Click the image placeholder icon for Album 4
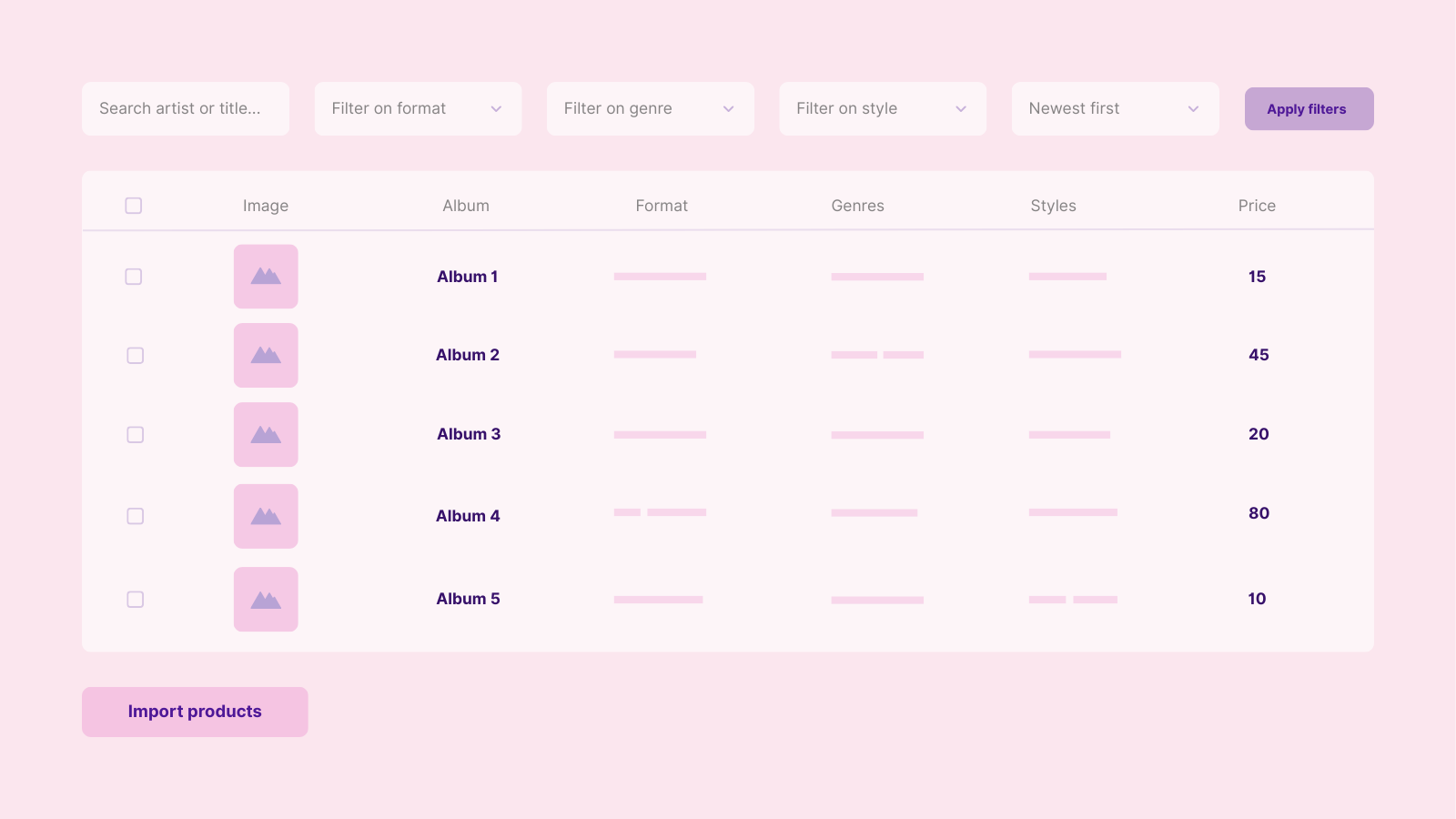The image size is (1456, 819). [x=266, y=516]
